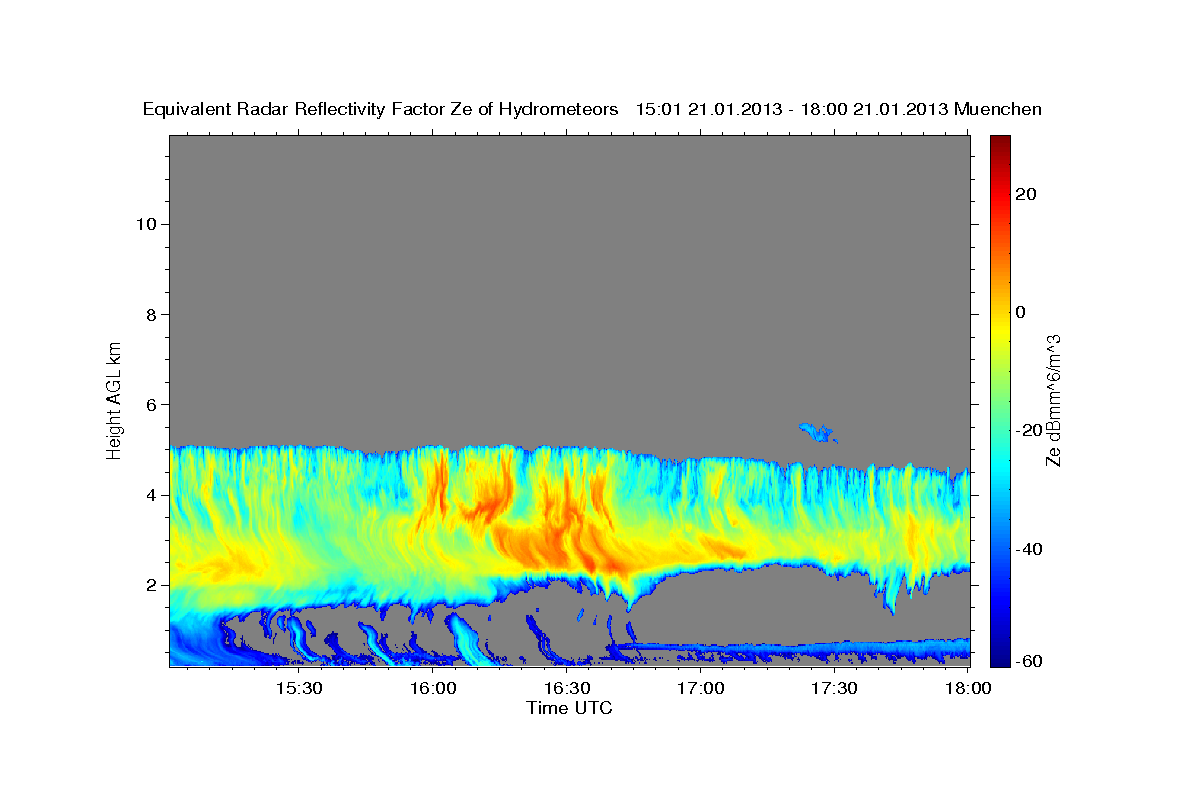
Task: Click the station name 'Muenchen'
Action: tap(999, 109)
